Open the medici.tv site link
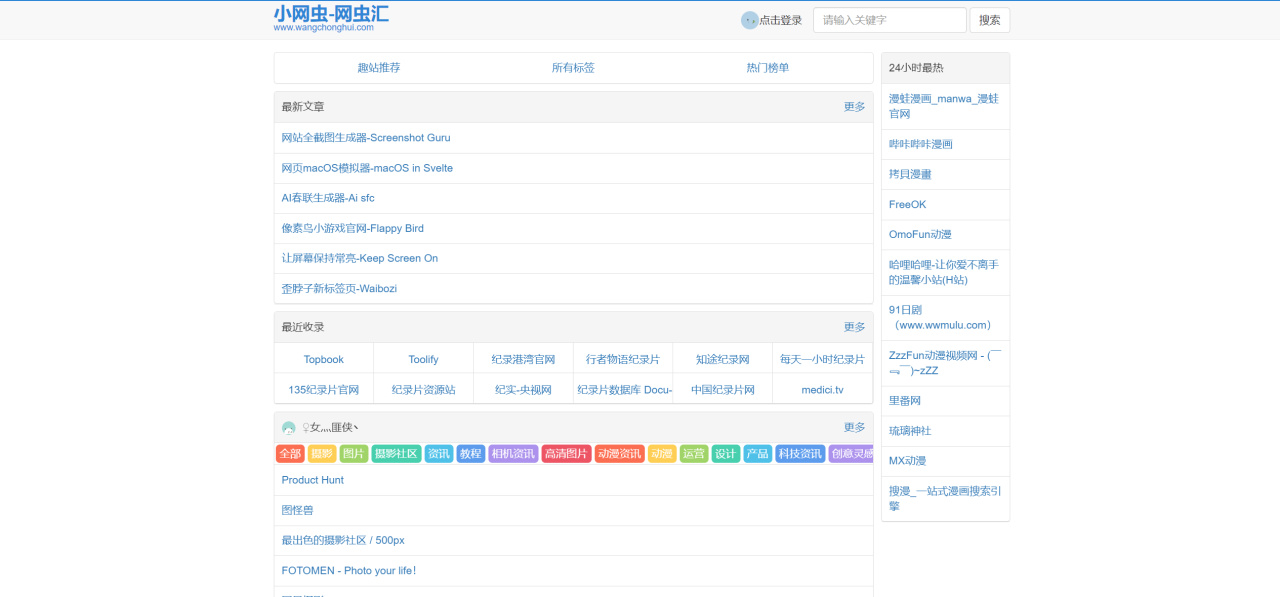This screenshot has width=1280, height=597. coord(823,389)
